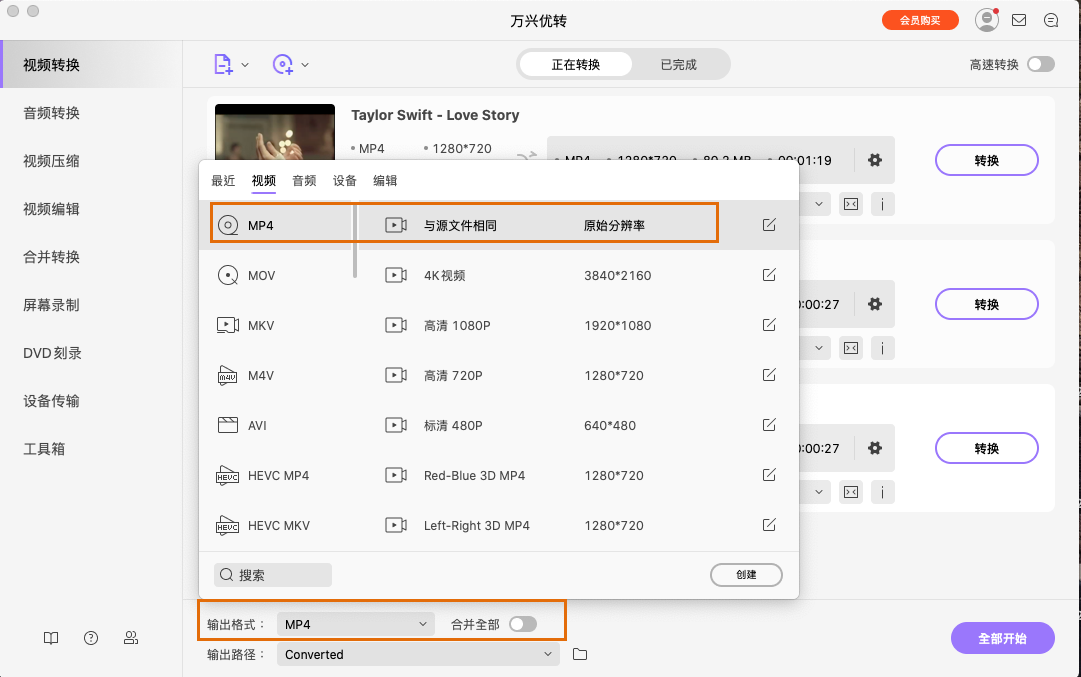The height and width of the screenshot is (677, 1081).
Task: Open the add file dropdown arrow
Action: 243,62
